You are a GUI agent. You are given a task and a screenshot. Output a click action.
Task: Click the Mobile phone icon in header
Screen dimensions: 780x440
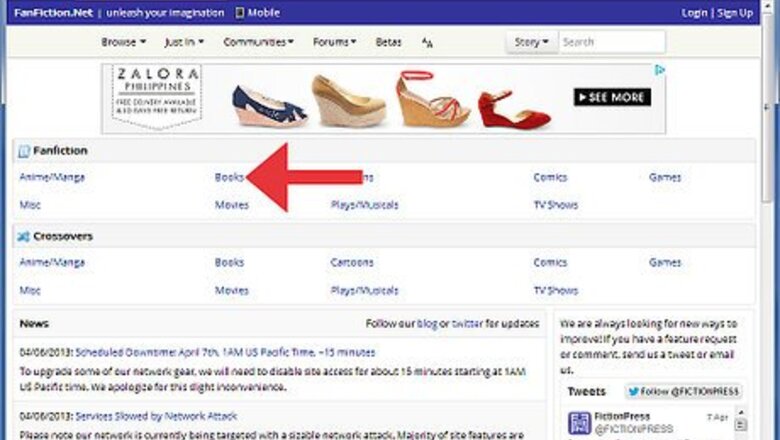click(239, 13)
